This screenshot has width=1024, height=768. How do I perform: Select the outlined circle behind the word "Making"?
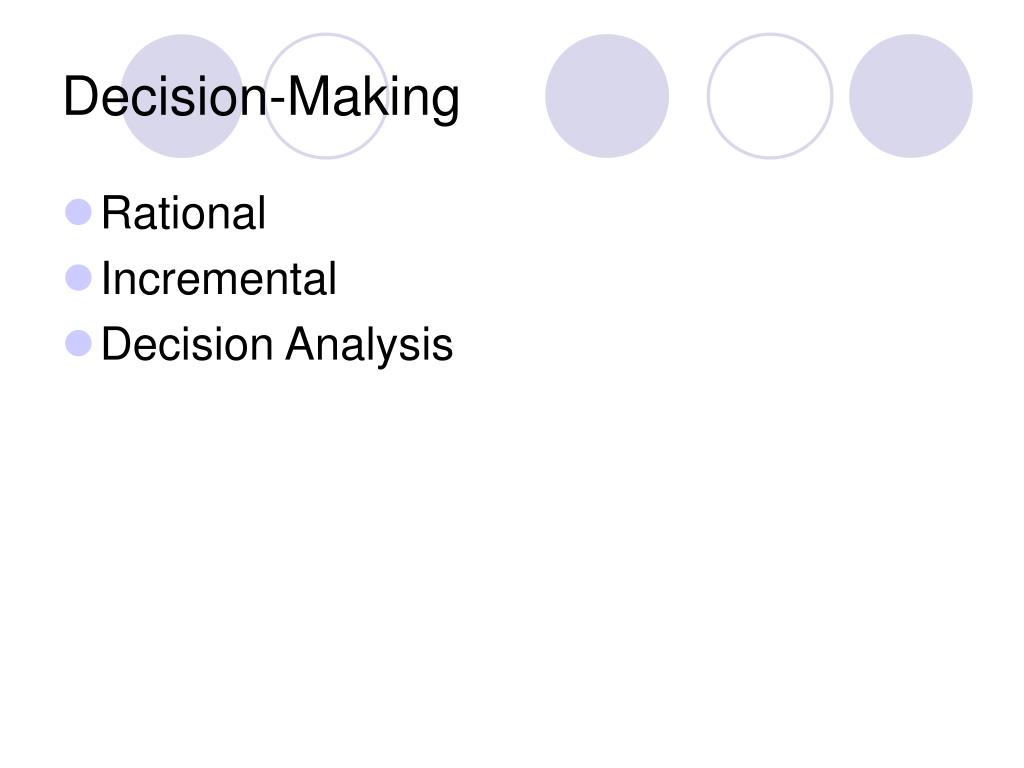coord(326,96)
